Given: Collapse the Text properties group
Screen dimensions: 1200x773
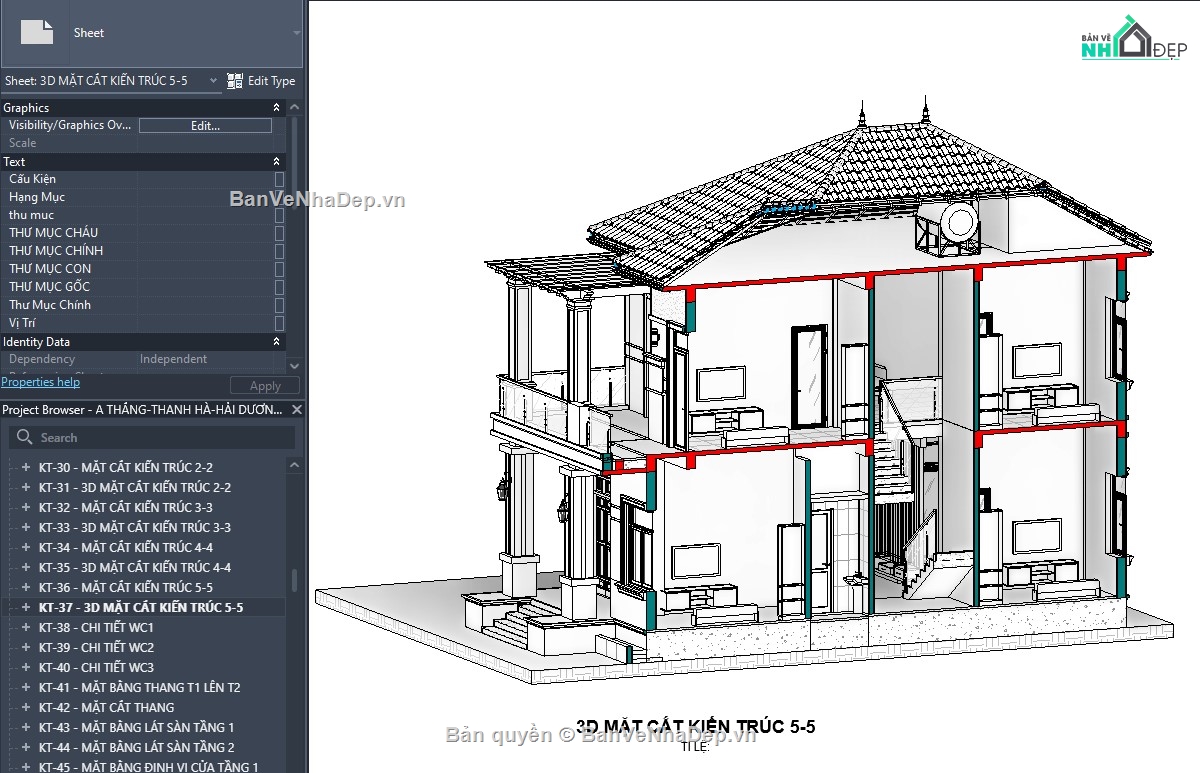Looking at the screenshot, I should point(277,161).
